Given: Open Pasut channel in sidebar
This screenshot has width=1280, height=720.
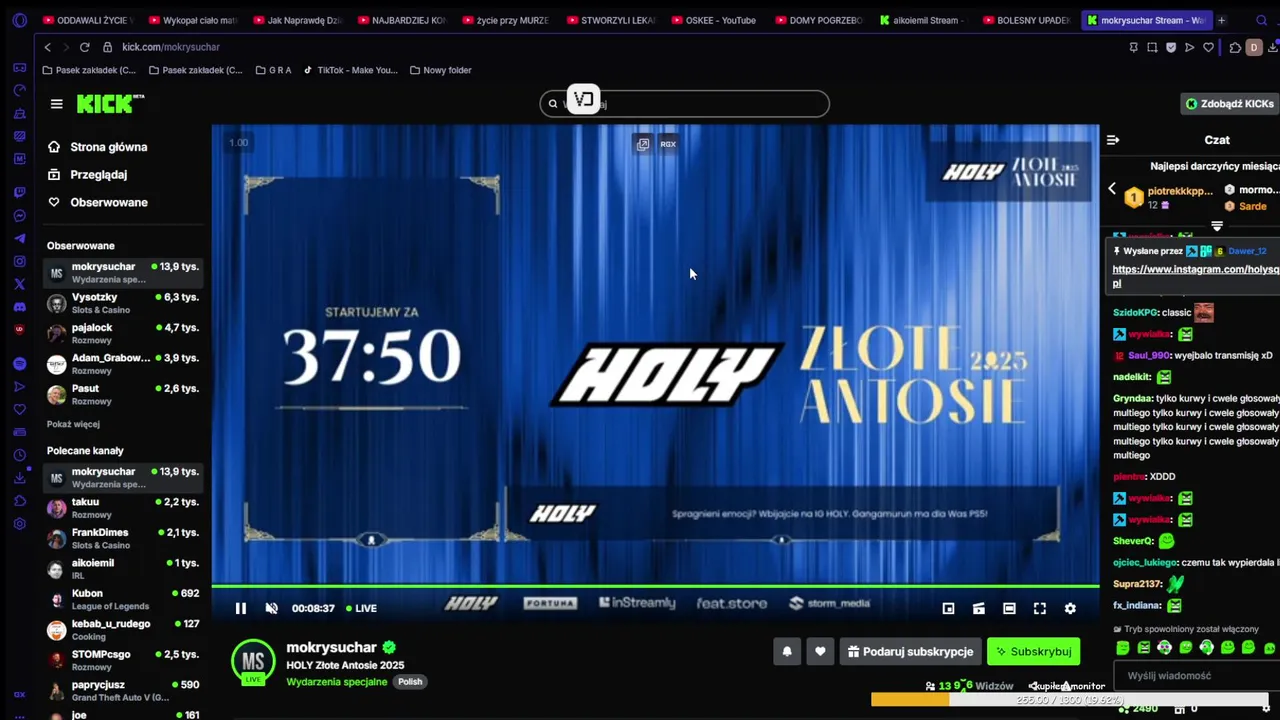Looking at the screenshot, I should (x=123, y=394).
